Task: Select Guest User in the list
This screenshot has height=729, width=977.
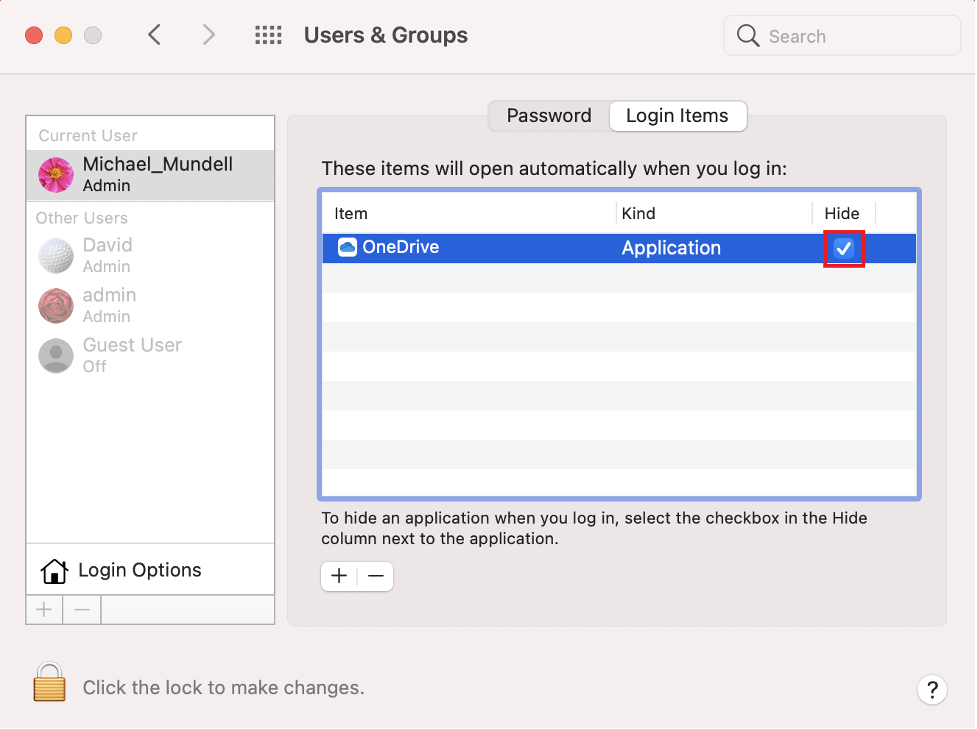Action: click(x=131, y=355)
